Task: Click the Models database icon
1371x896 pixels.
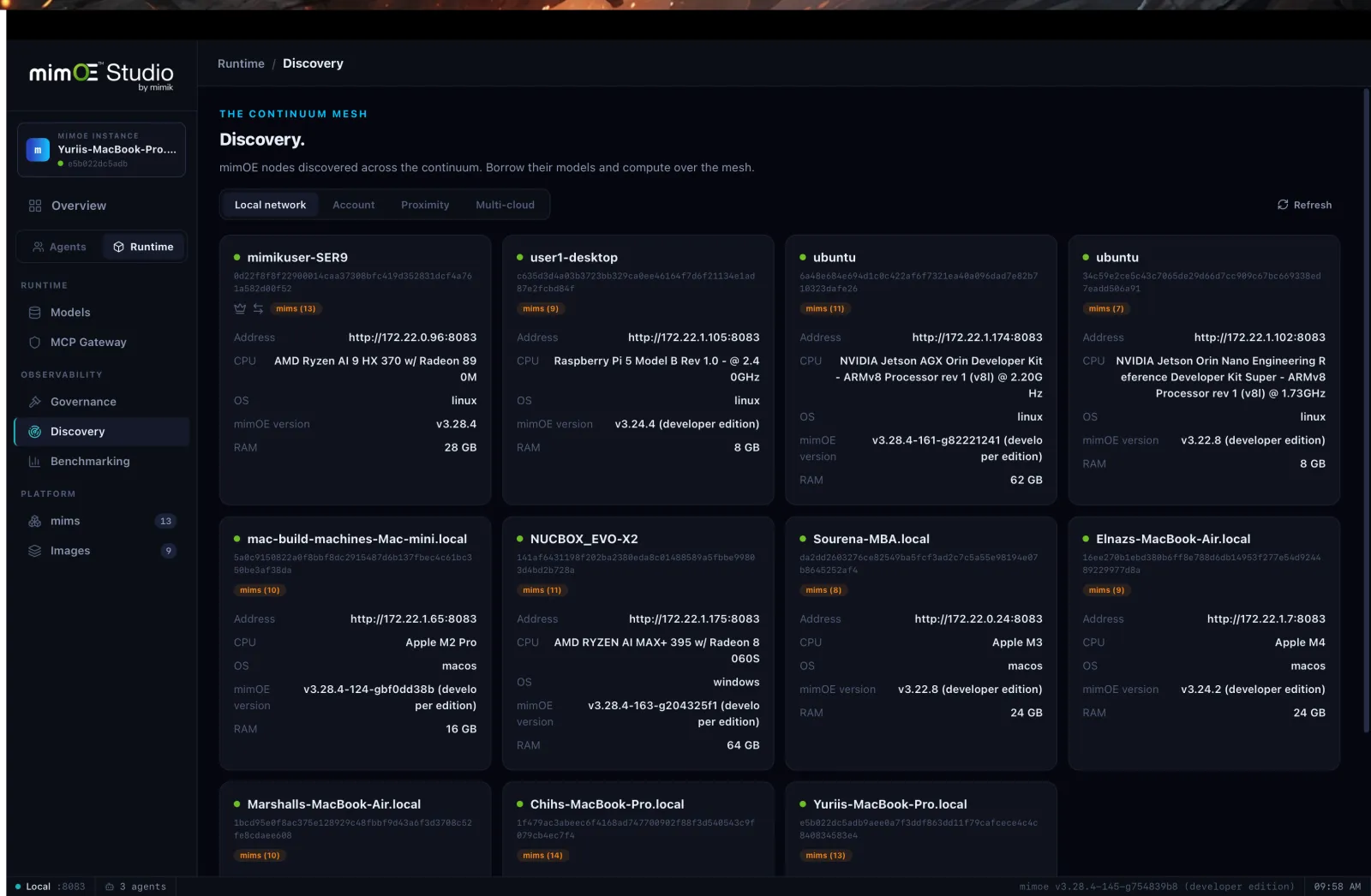Action: pos(35,313)
